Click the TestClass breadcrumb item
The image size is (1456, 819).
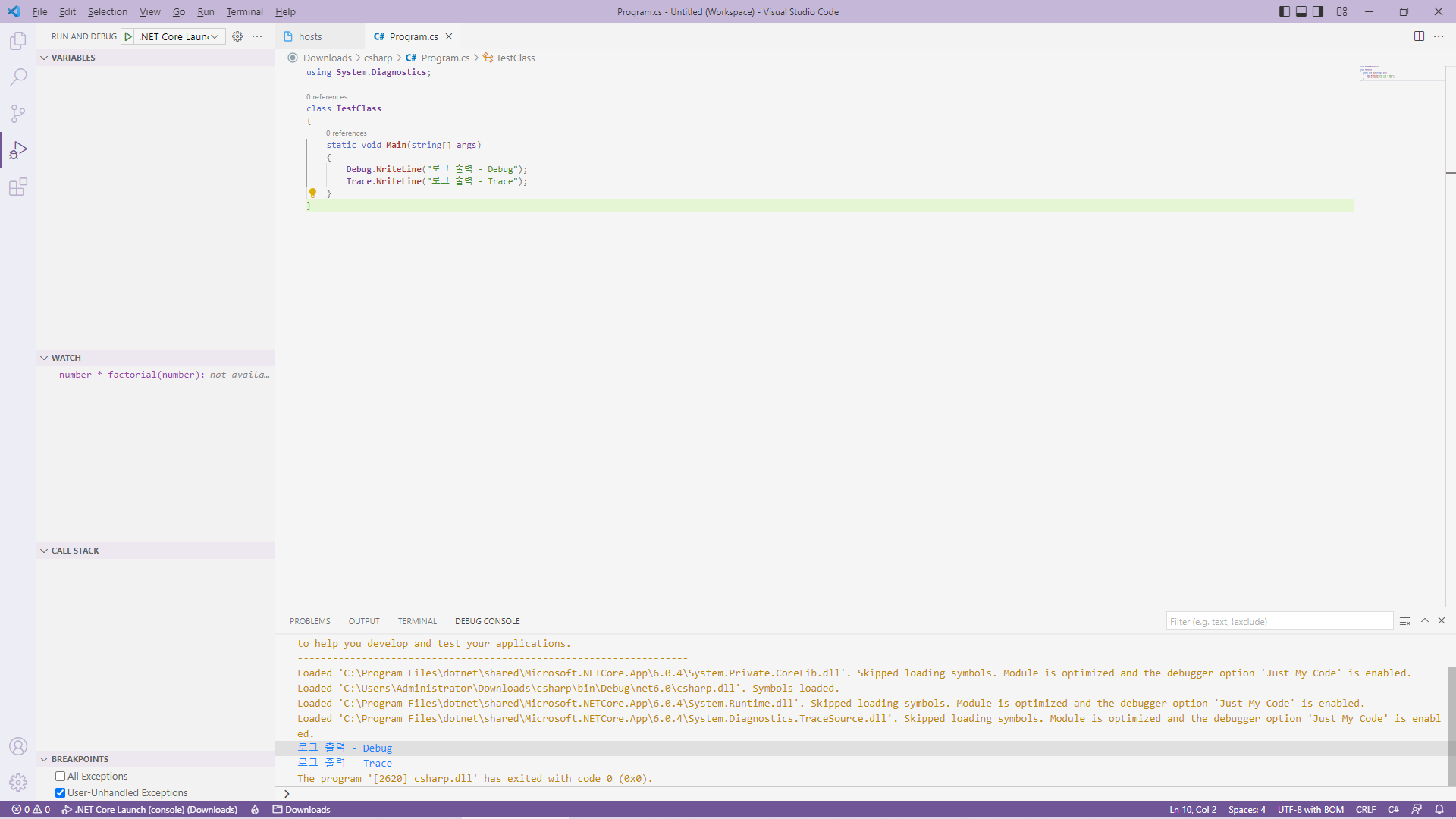click(515, 58)
